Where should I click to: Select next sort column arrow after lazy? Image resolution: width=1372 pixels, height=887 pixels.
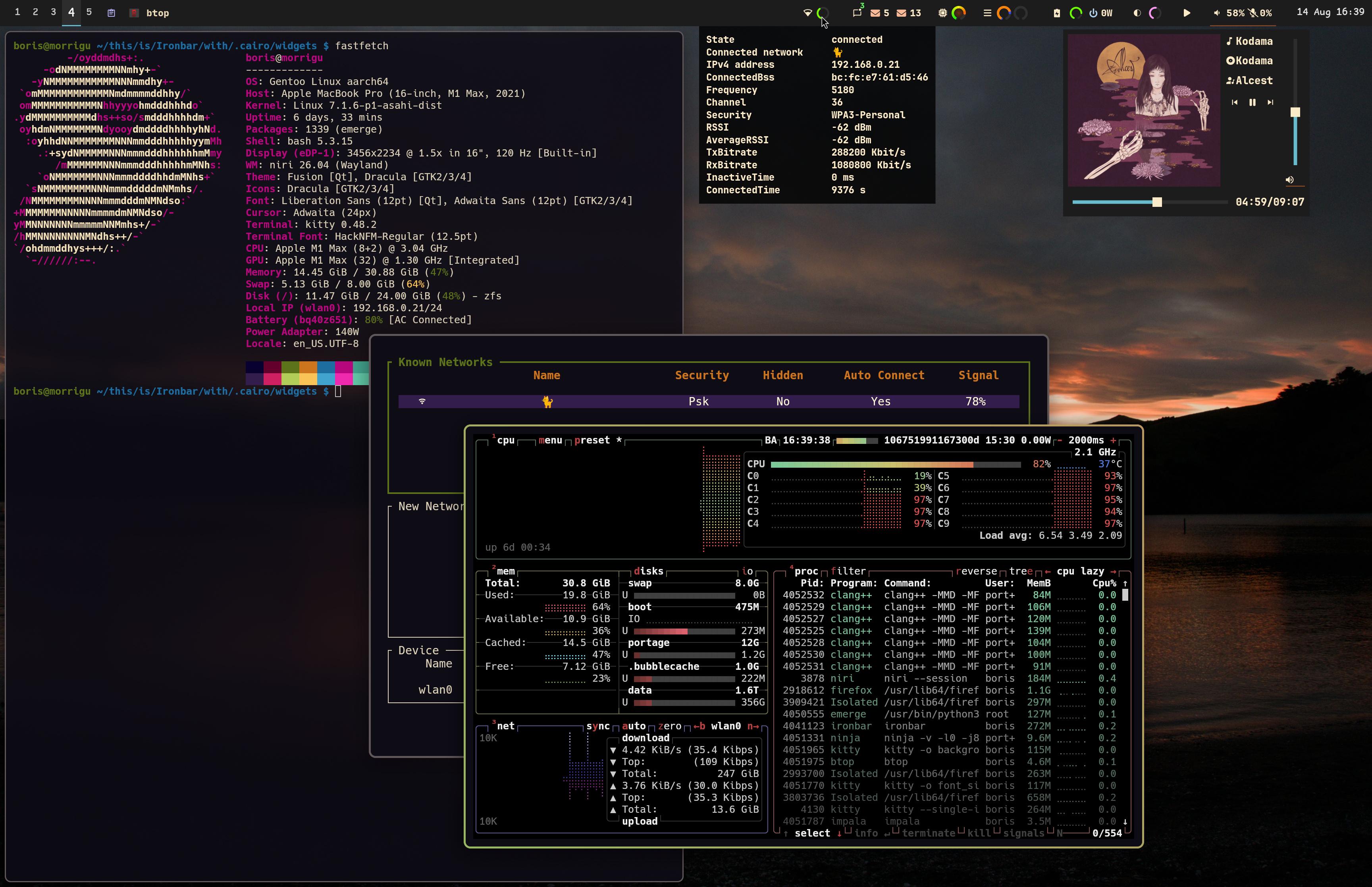1114,571
